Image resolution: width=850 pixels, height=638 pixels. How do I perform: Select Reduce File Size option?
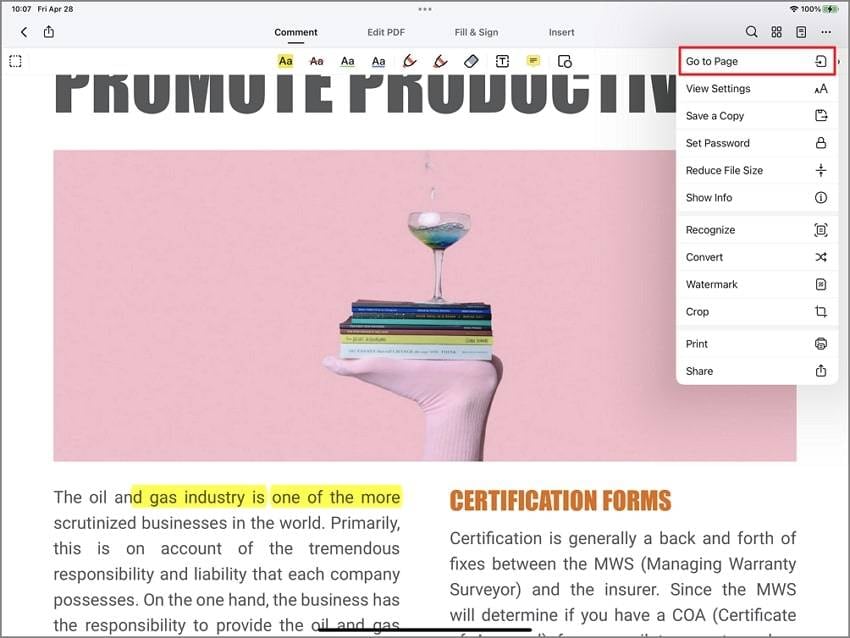coord(757,170)
